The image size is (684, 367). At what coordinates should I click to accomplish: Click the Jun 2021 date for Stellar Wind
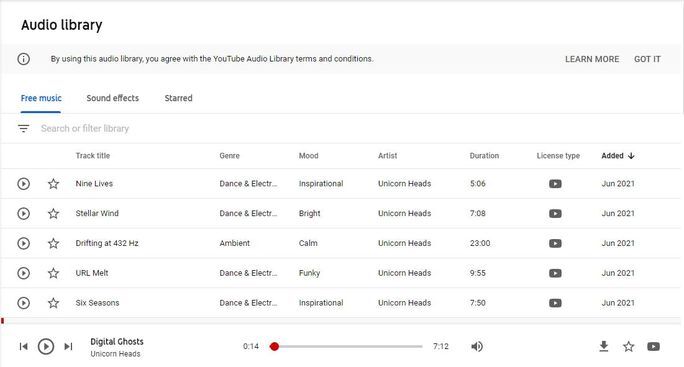(618, 213)
